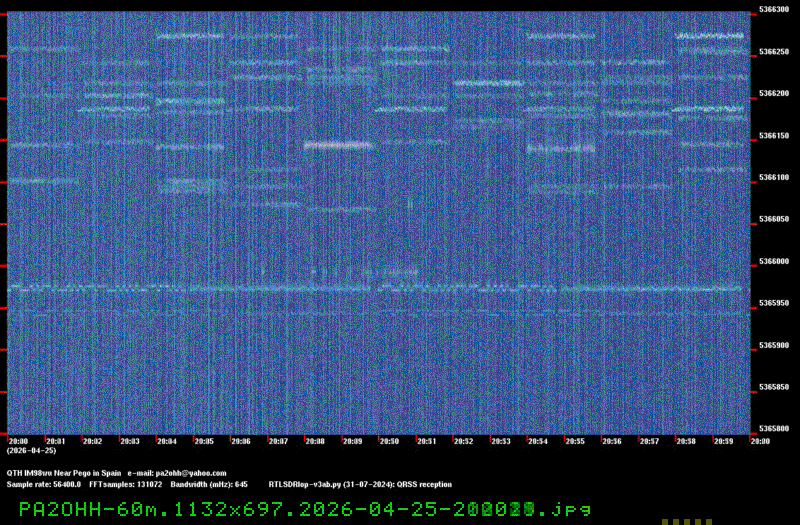This screenshot has width=800, height=525.
Task: Click the 20:08 time axis label
Action: pos(316,441)
